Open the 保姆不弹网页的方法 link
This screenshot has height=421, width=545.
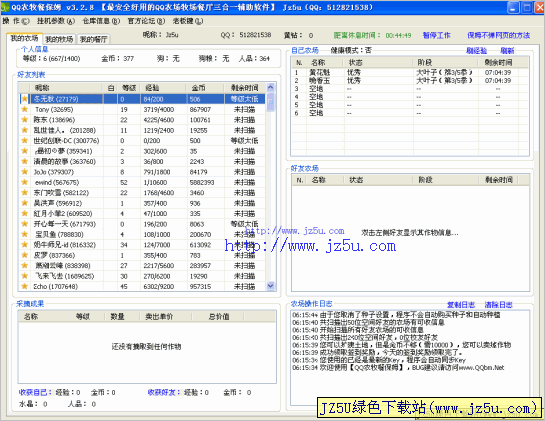point(498,35)
